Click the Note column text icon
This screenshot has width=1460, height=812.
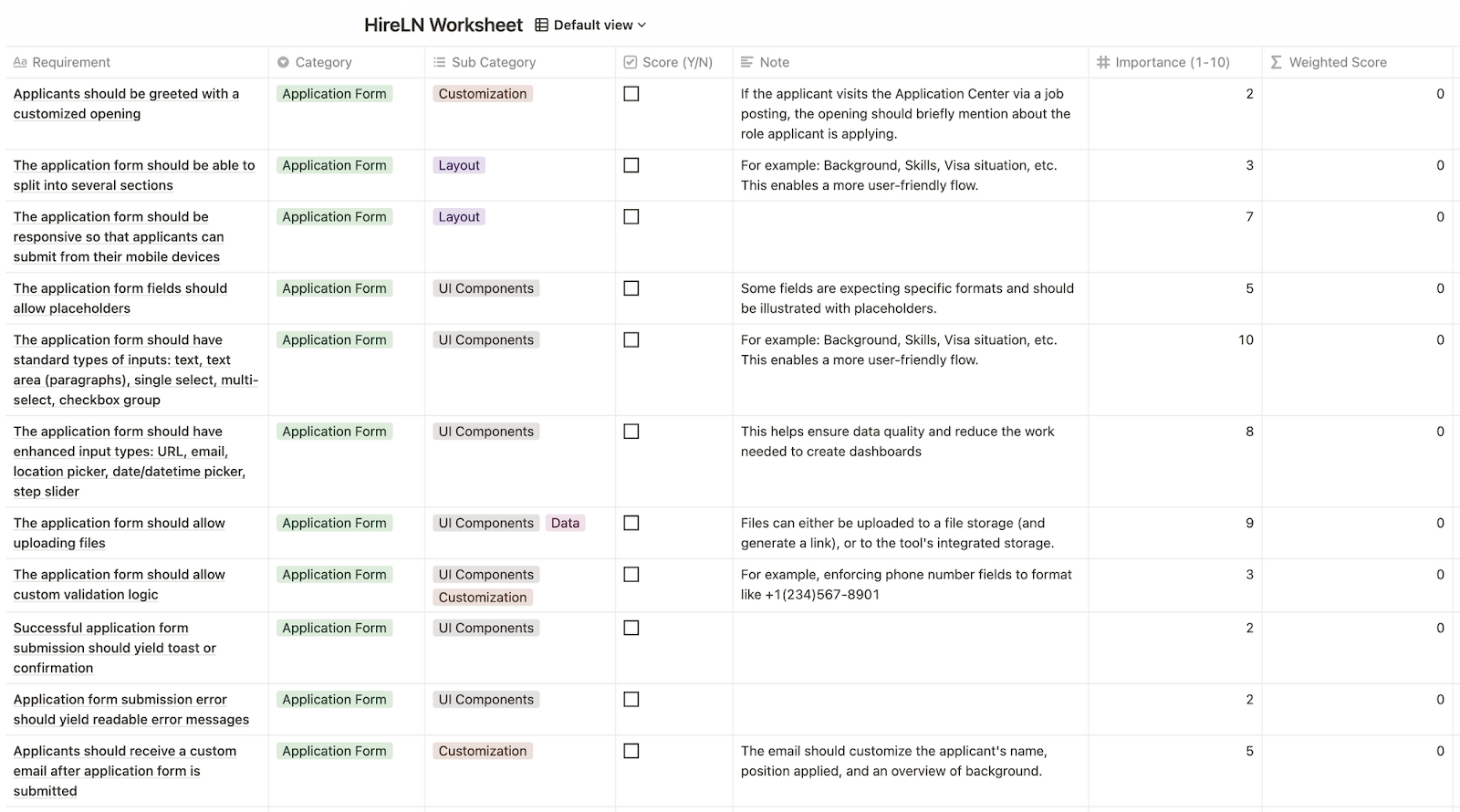(x=746, y=62)
